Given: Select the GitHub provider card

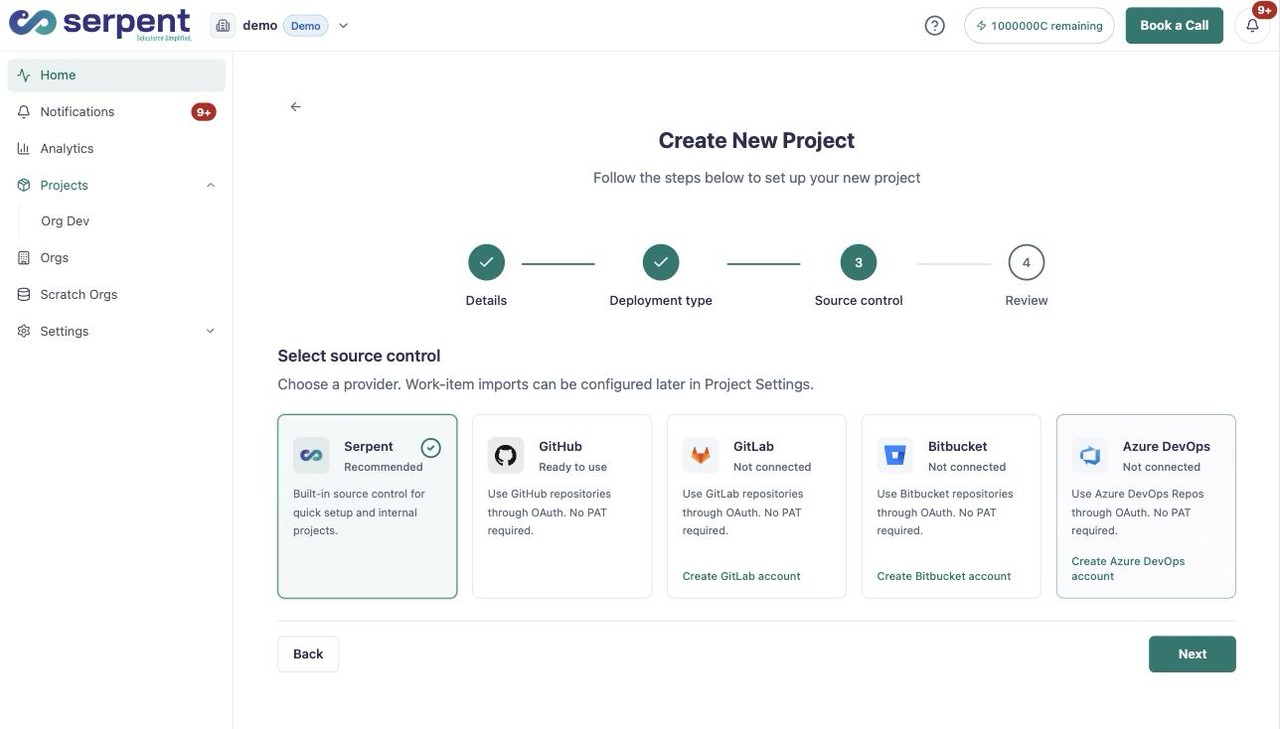Looking at the screenshot, I should tap(562, 506).
